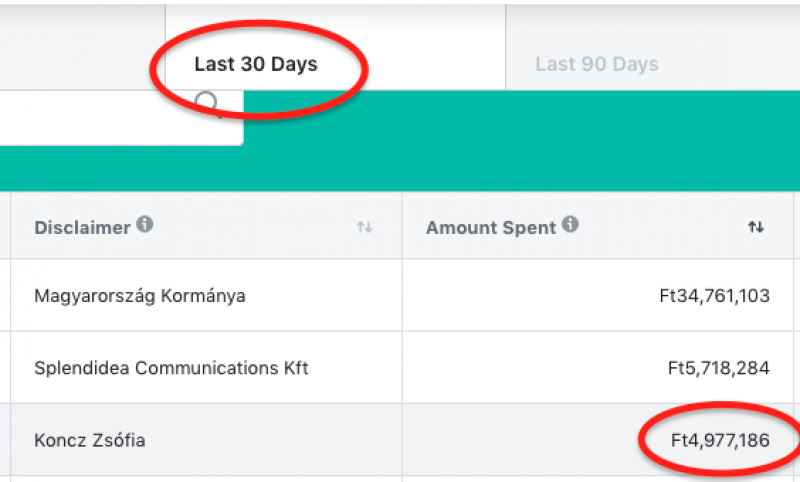Click the narrow leftmost cell in the Magyarország Kormánya row
Image resolution: width=800 pixels, height=482 pixels.
click(x=5, y=295)
